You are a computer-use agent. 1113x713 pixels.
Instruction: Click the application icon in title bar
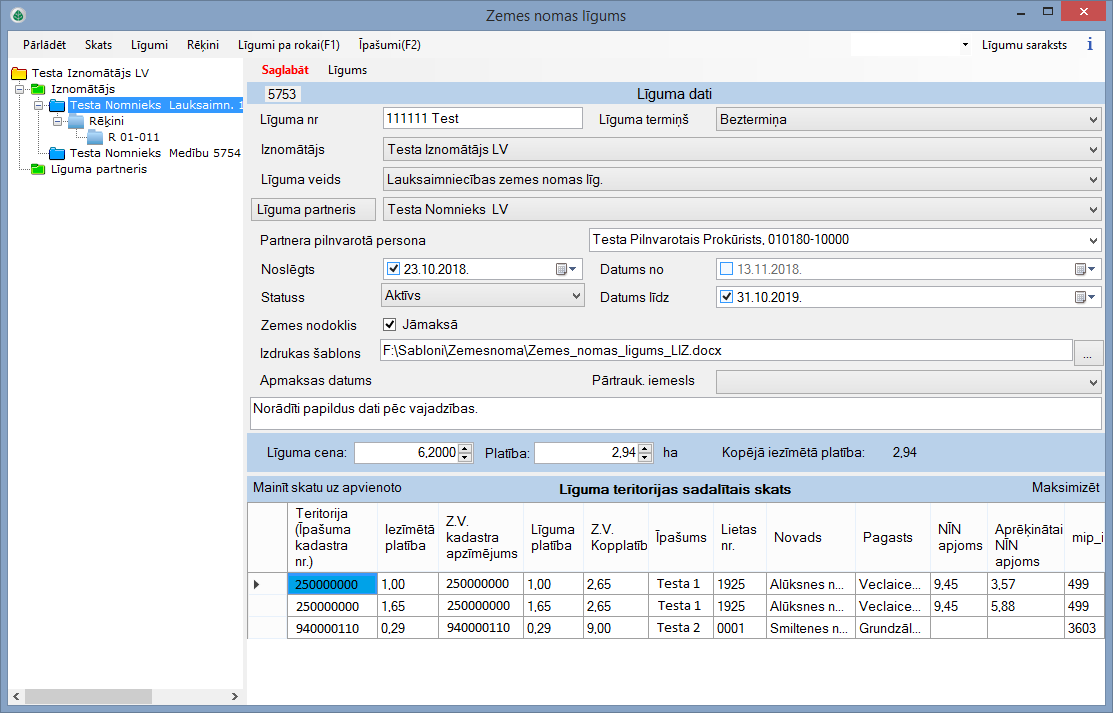pyautogui.click(x=18, y=15)
